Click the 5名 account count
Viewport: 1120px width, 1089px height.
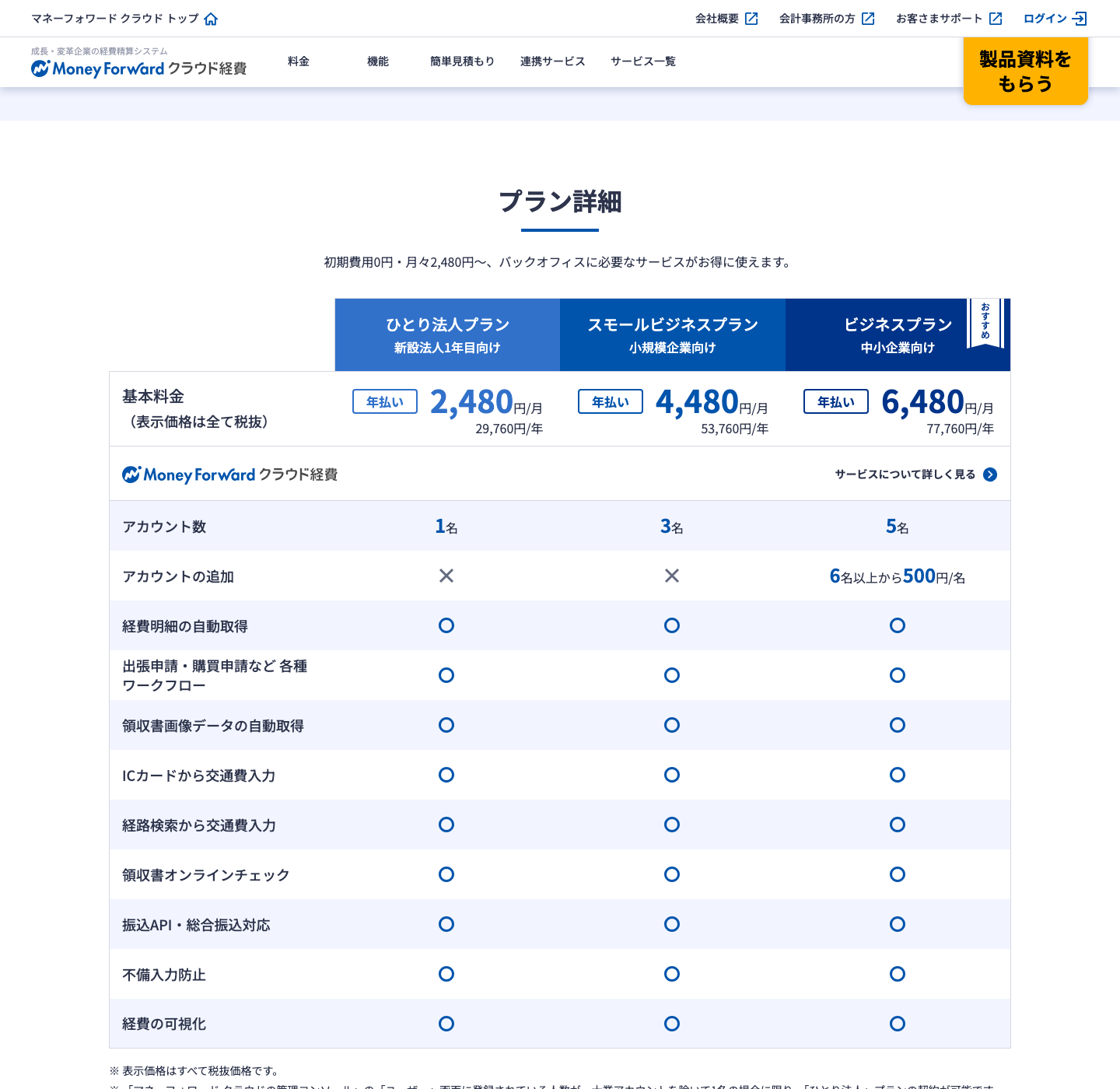point(898,527)
